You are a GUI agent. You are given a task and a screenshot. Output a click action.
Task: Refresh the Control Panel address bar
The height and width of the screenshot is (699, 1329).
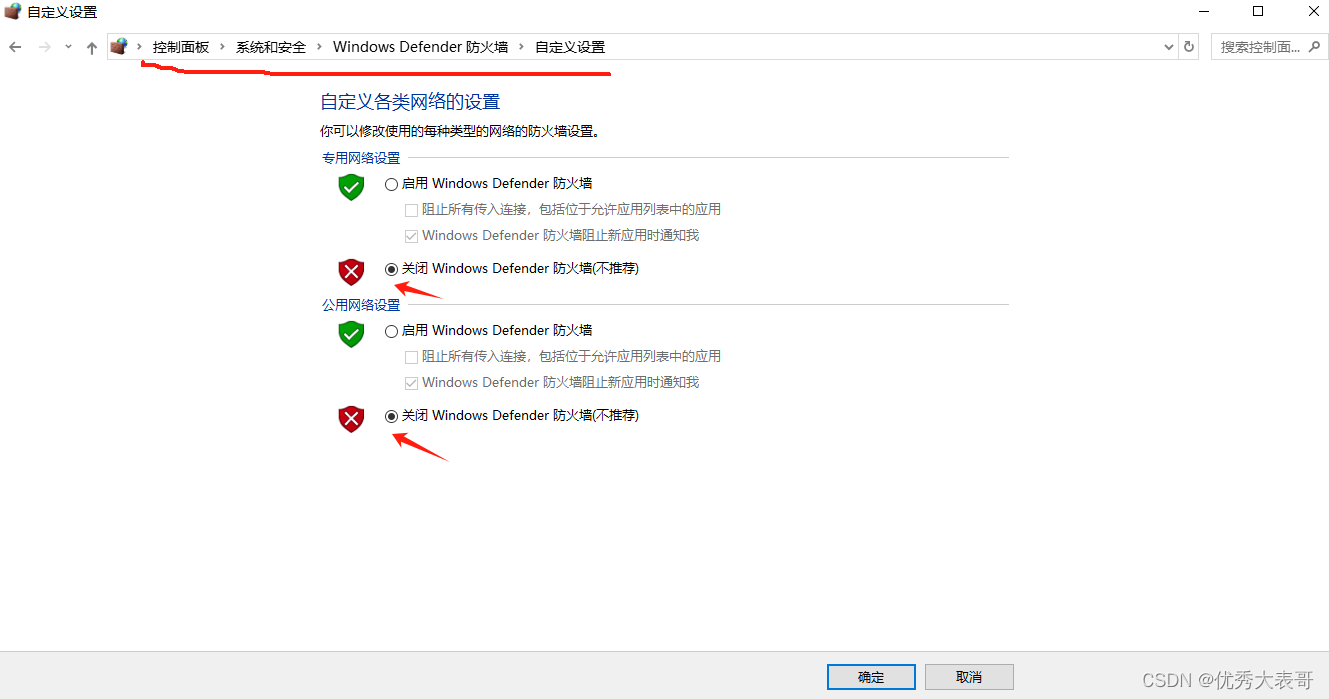click(1189, 47)
